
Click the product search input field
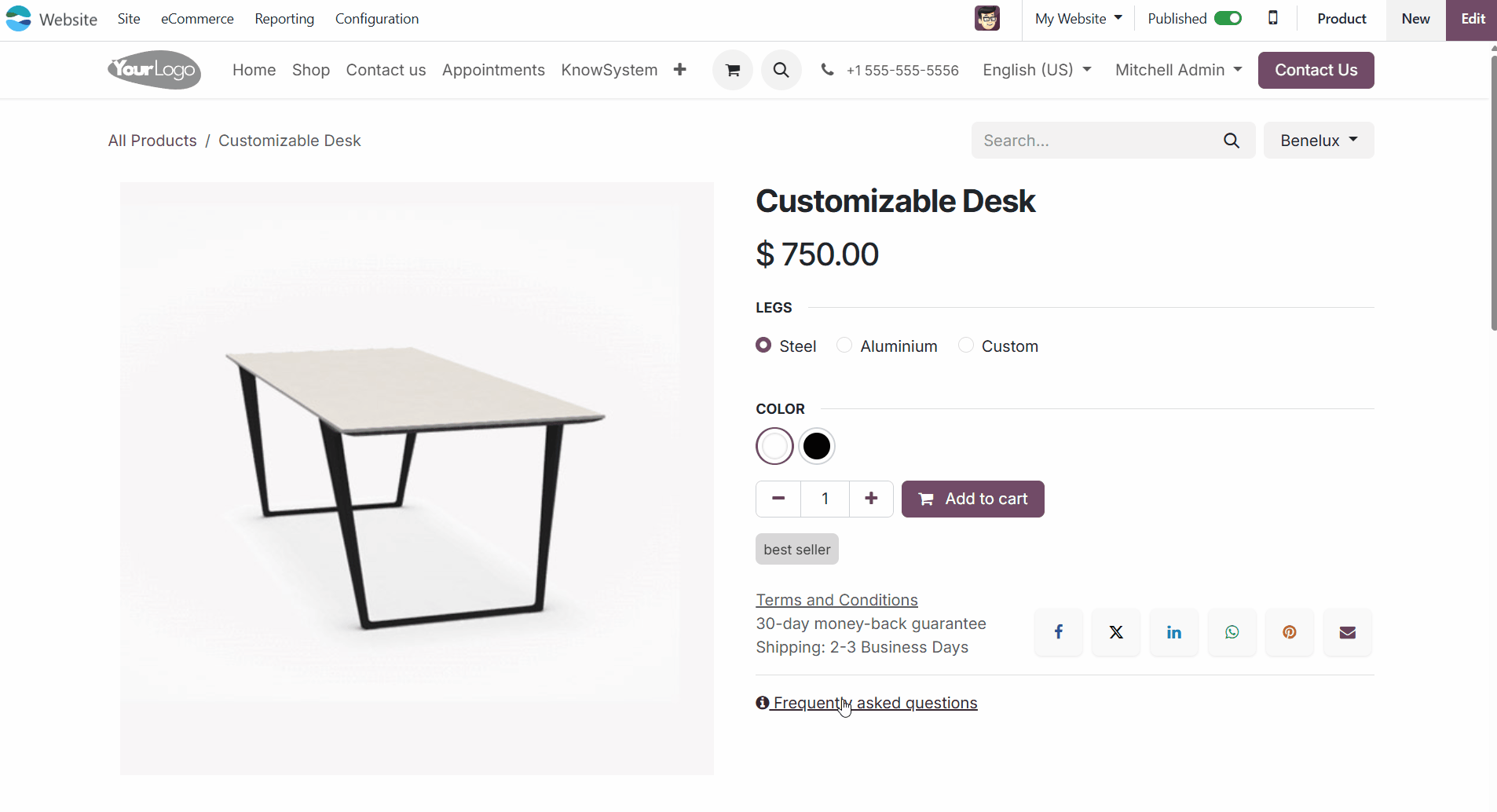(x=1096, y=141)
